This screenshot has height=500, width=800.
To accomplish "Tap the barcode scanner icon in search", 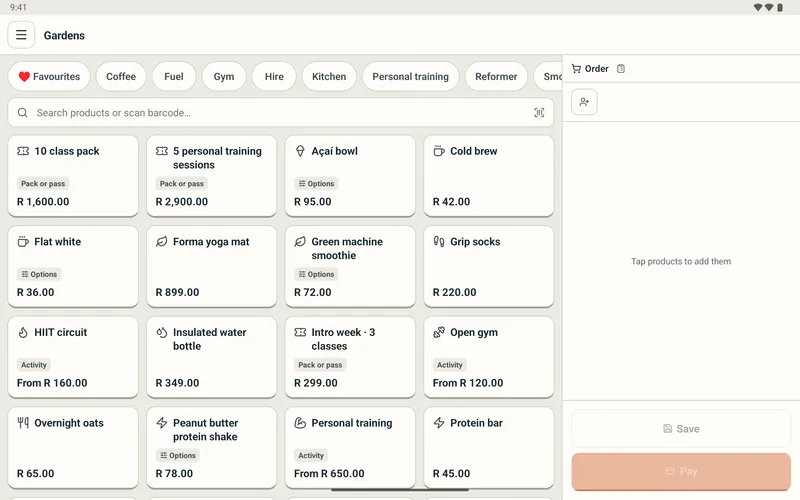I will (539, 113).
